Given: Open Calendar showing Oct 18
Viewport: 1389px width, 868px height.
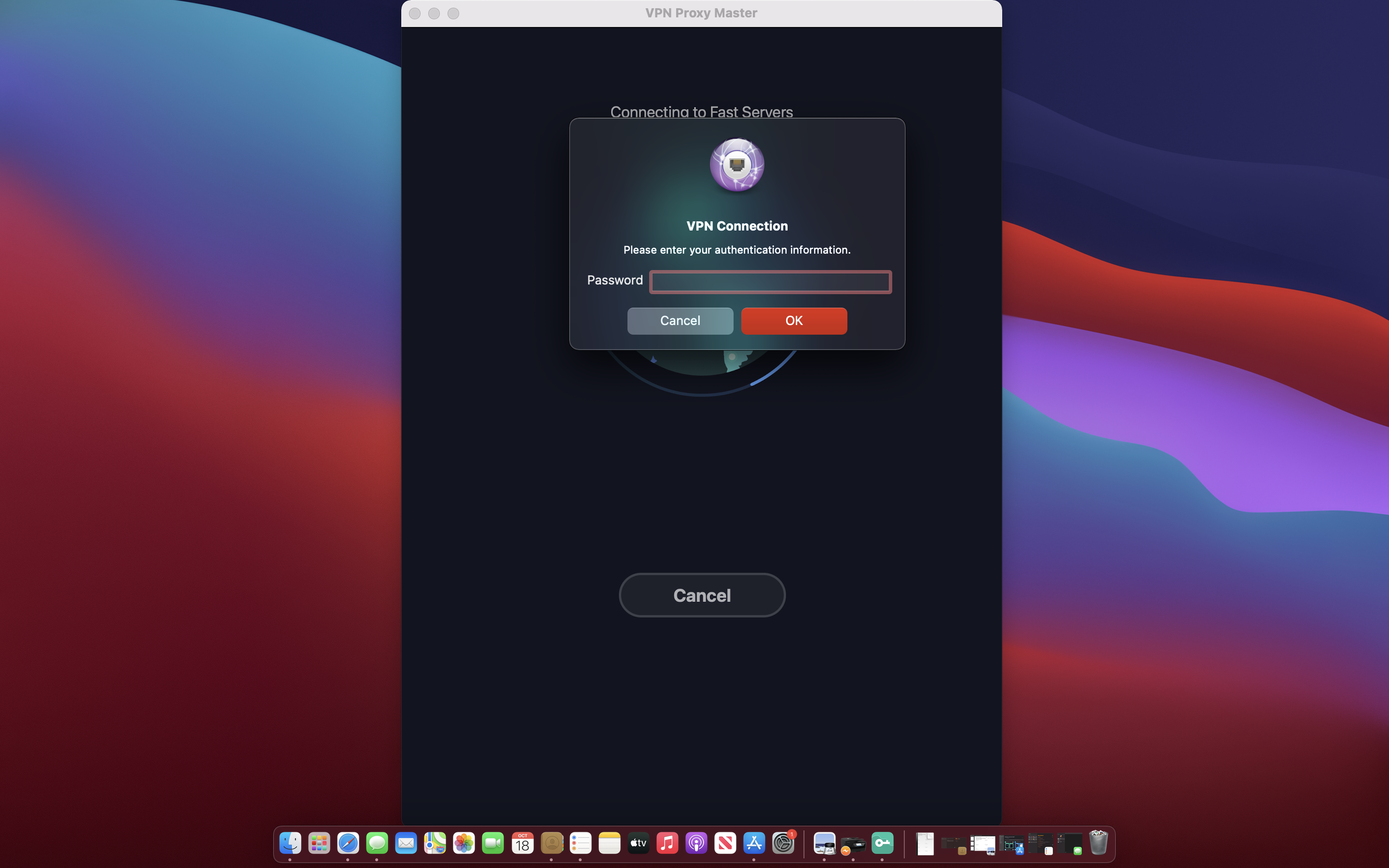Looking at the screenshot, I should tap(522, 843).
